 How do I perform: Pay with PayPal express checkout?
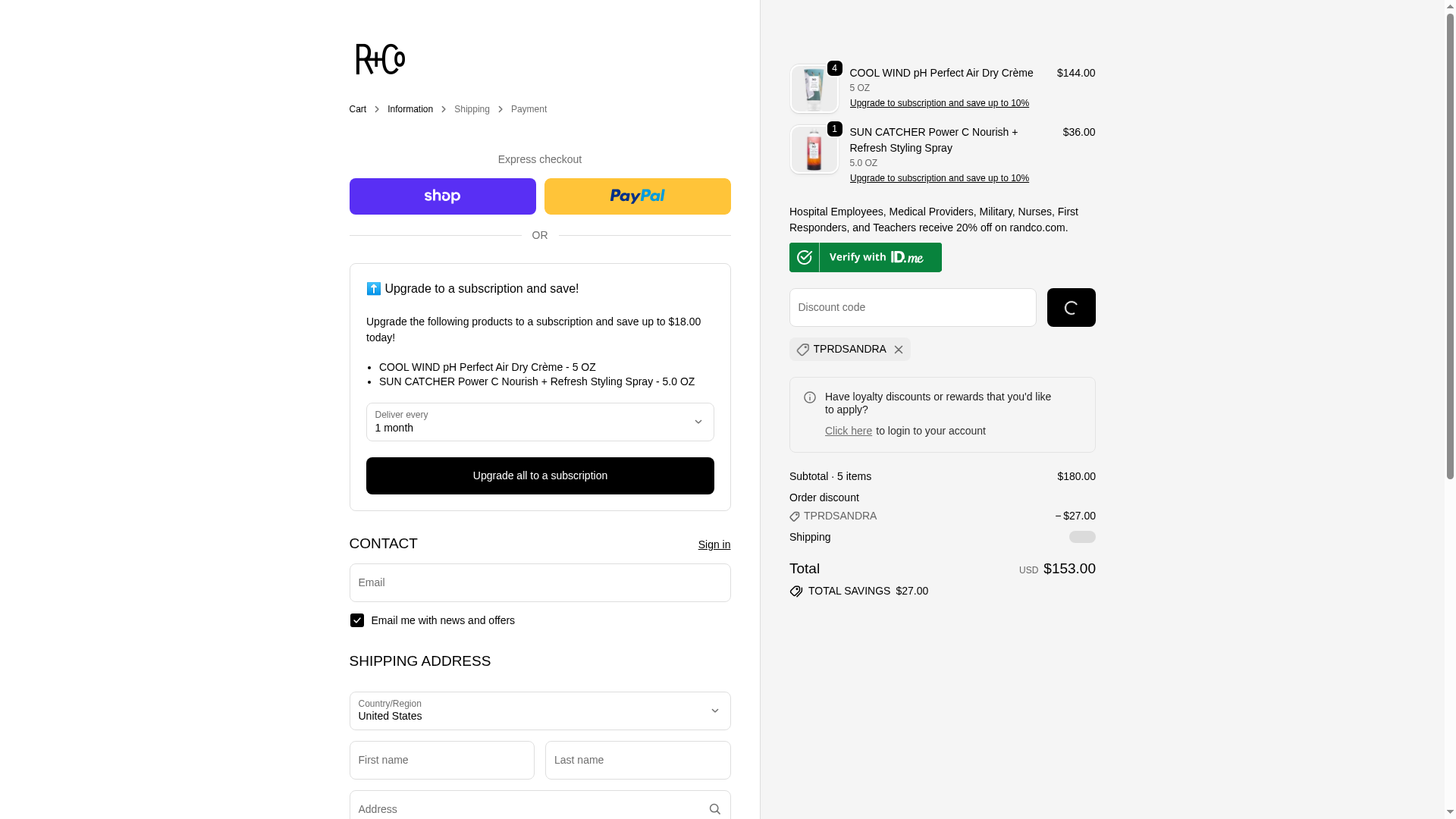[x=637, y=196]
